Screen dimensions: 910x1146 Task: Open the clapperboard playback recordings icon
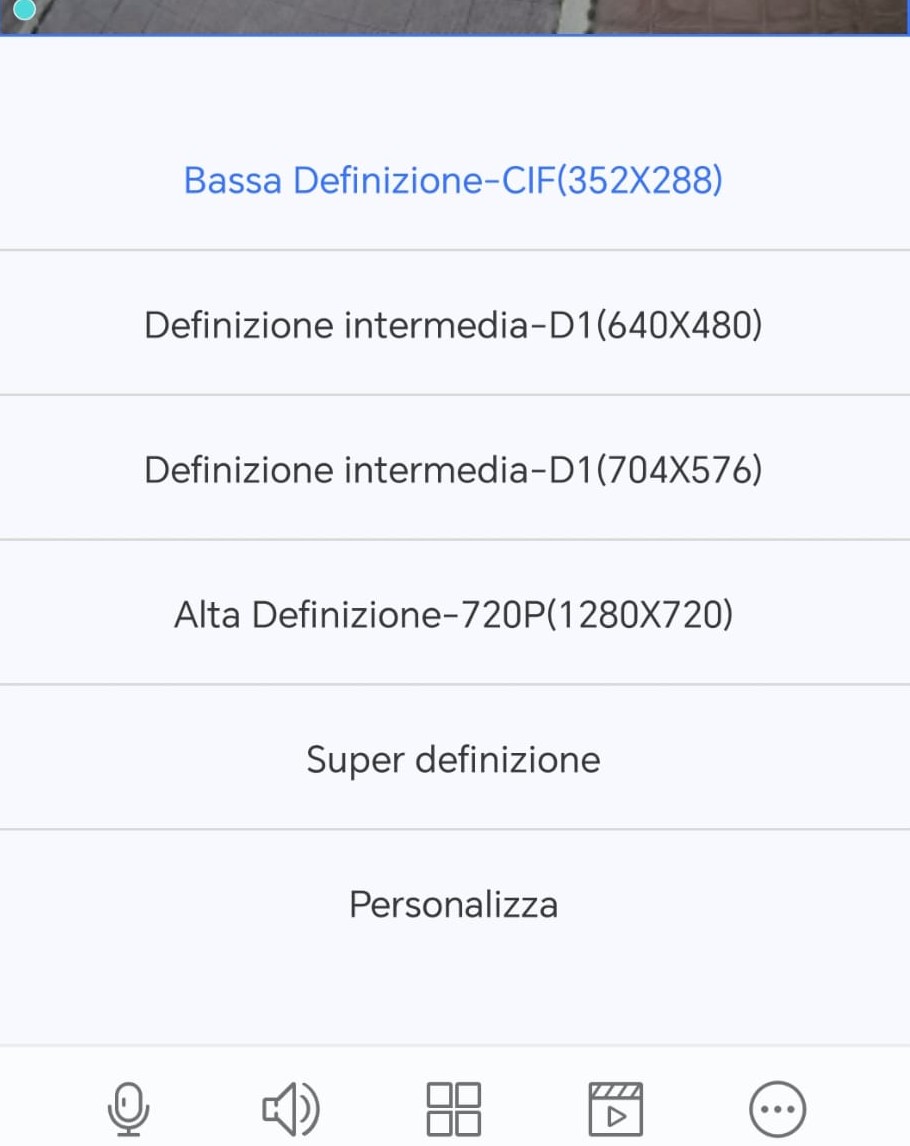pos(615,1109)
